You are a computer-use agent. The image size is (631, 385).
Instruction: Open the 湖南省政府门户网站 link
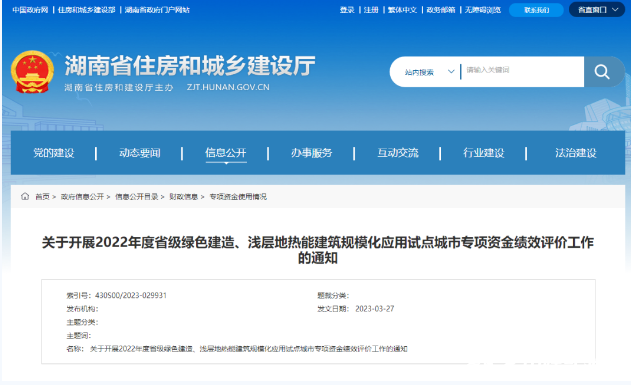coord(157,10)
